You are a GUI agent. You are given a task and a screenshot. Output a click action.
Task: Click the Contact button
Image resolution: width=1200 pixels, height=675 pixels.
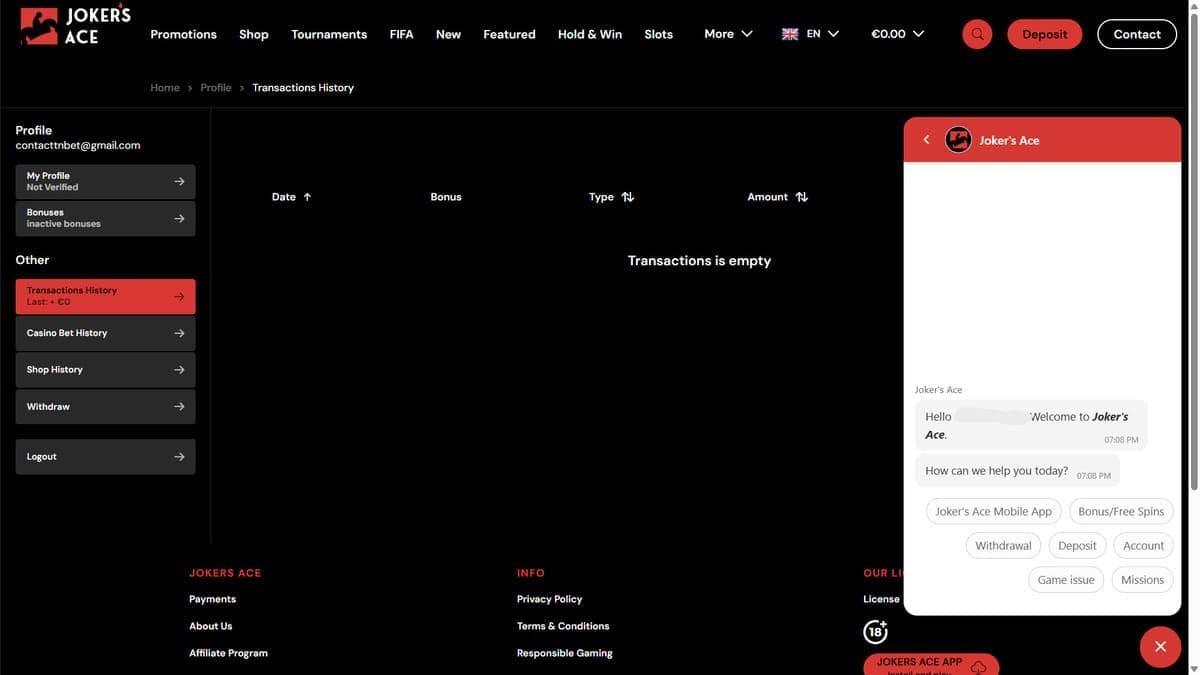click(x=1137, y=34)
